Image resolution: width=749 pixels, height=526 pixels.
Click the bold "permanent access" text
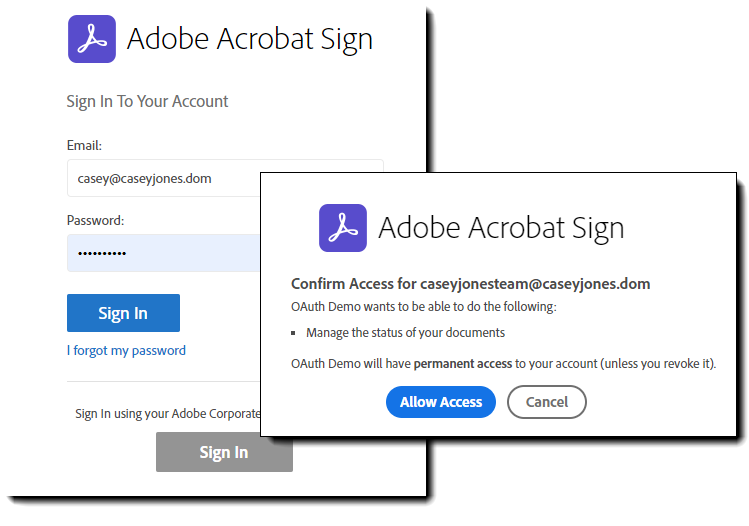pos(462,363)
